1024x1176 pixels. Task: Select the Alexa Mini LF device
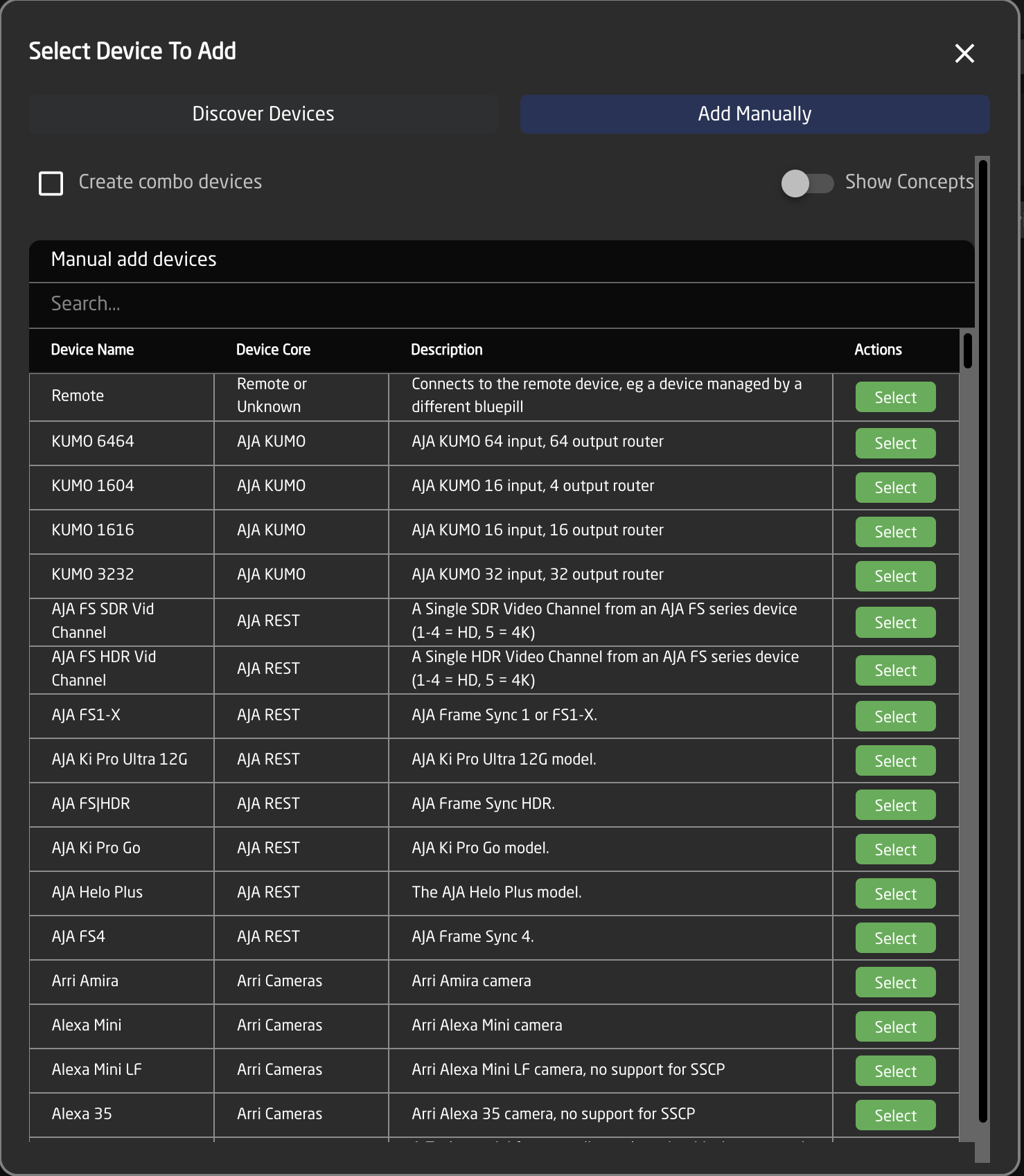tap(895, 1071)
